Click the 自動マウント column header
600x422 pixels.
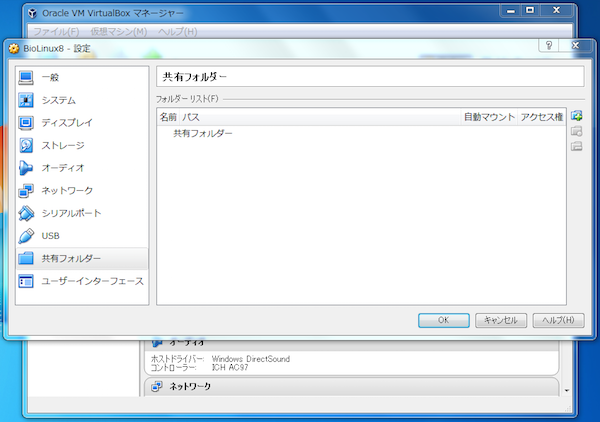(x=489, y=117)
